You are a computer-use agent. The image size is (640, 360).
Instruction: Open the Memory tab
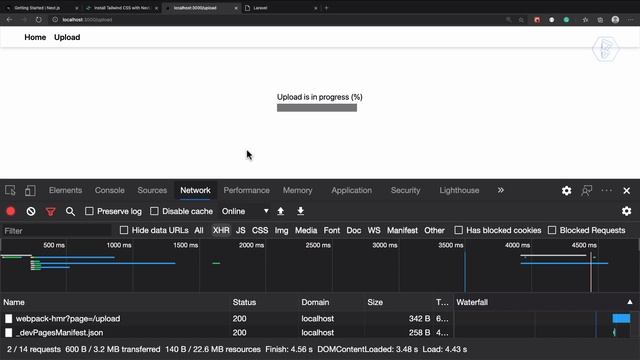[297, 190]
